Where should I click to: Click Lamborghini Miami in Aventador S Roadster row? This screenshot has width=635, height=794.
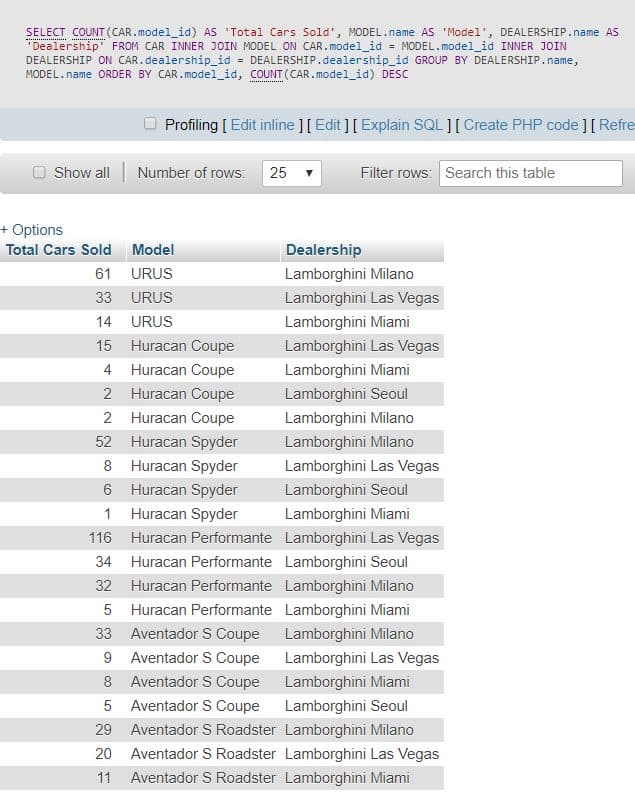tap(347, 778)
